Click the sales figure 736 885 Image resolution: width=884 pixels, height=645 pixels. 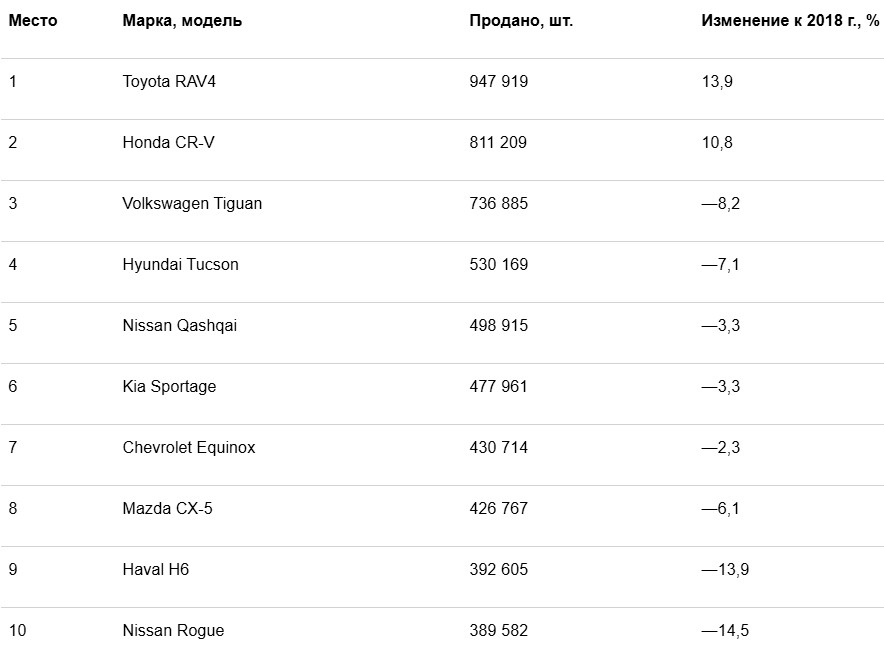click(498, 204)
